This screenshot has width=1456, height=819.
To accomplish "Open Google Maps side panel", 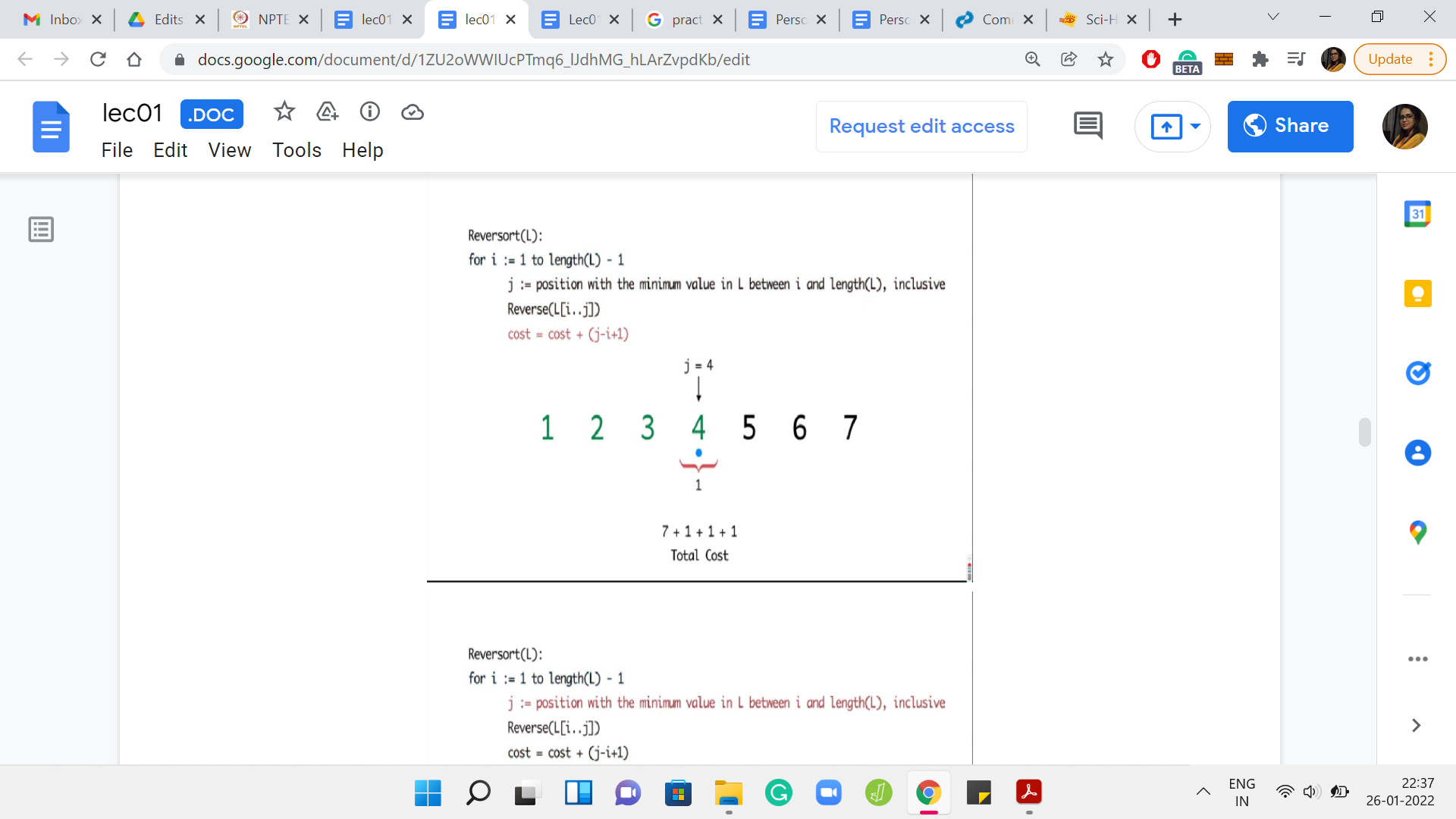I will point(1417,532).
